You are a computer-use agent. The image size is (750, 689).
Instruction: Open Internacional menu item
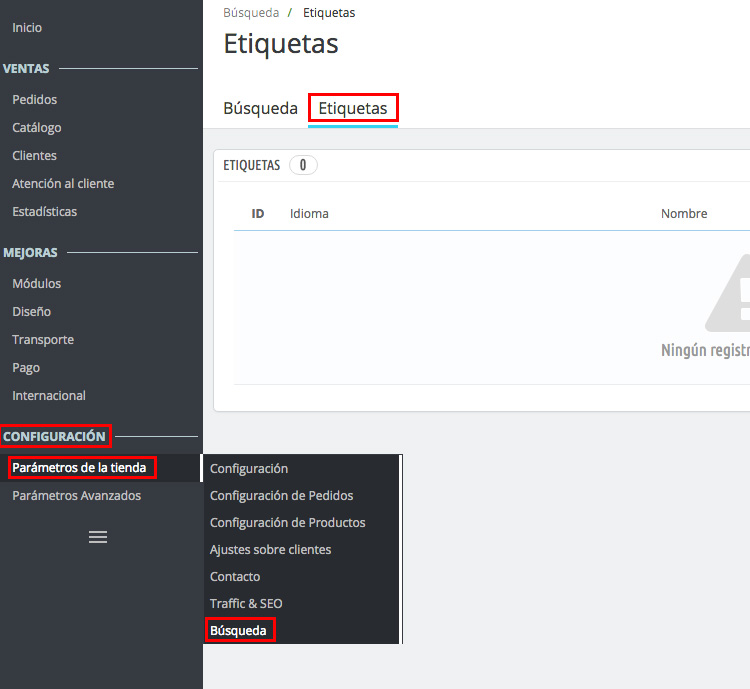pos(49,396)
